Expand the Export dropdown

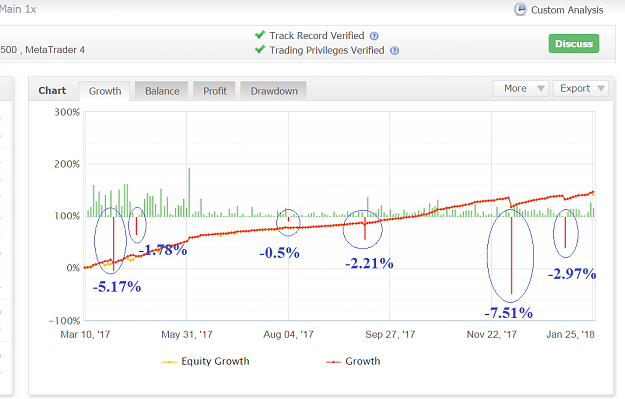pos(581,88)
